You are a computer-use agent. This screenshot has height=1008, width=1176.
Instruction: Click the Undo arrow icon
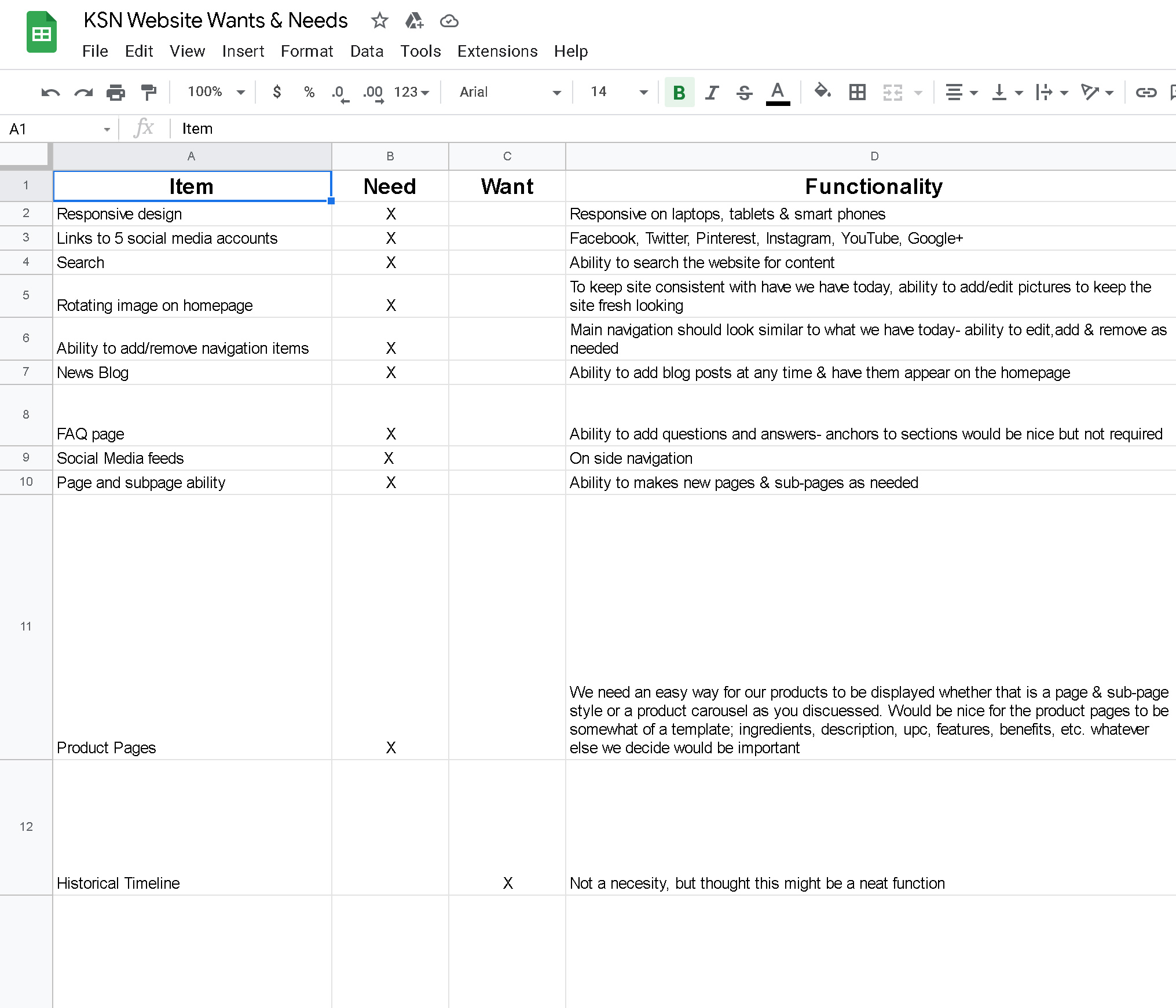50,92
